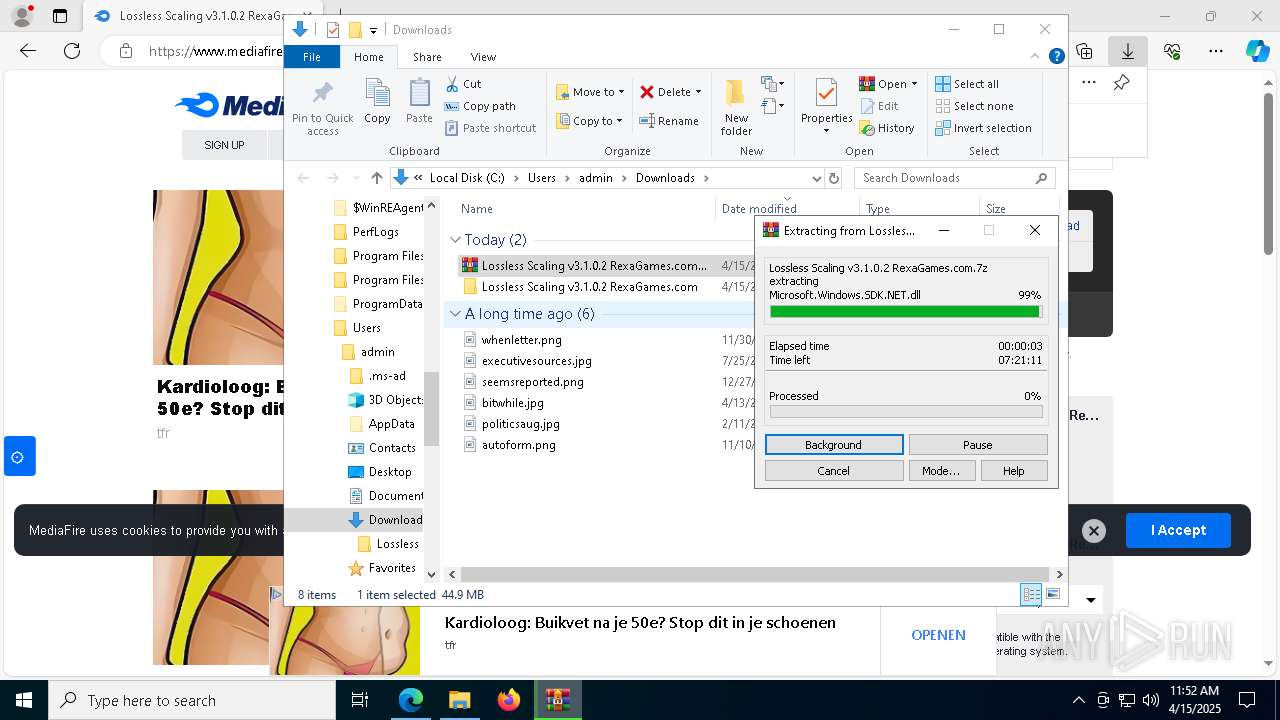The width and height of the screenshot is (1280, 720).
Task: Select AppData folder in tree
Action: (391, 424)
